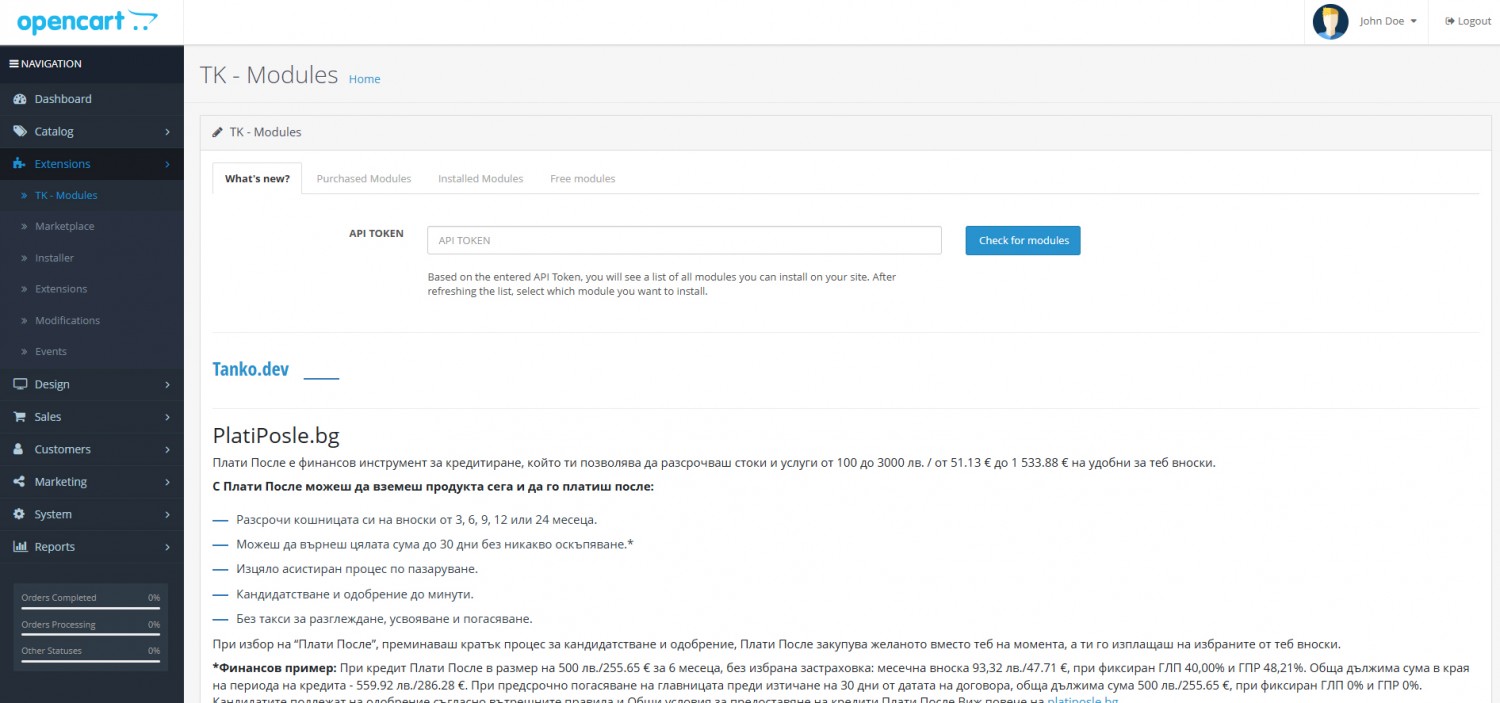The height and width of the screenshot is (703, 1500).
Task: Switch to the Installed Modules tab
Action: pyautogui.click(x=480, y=179)
